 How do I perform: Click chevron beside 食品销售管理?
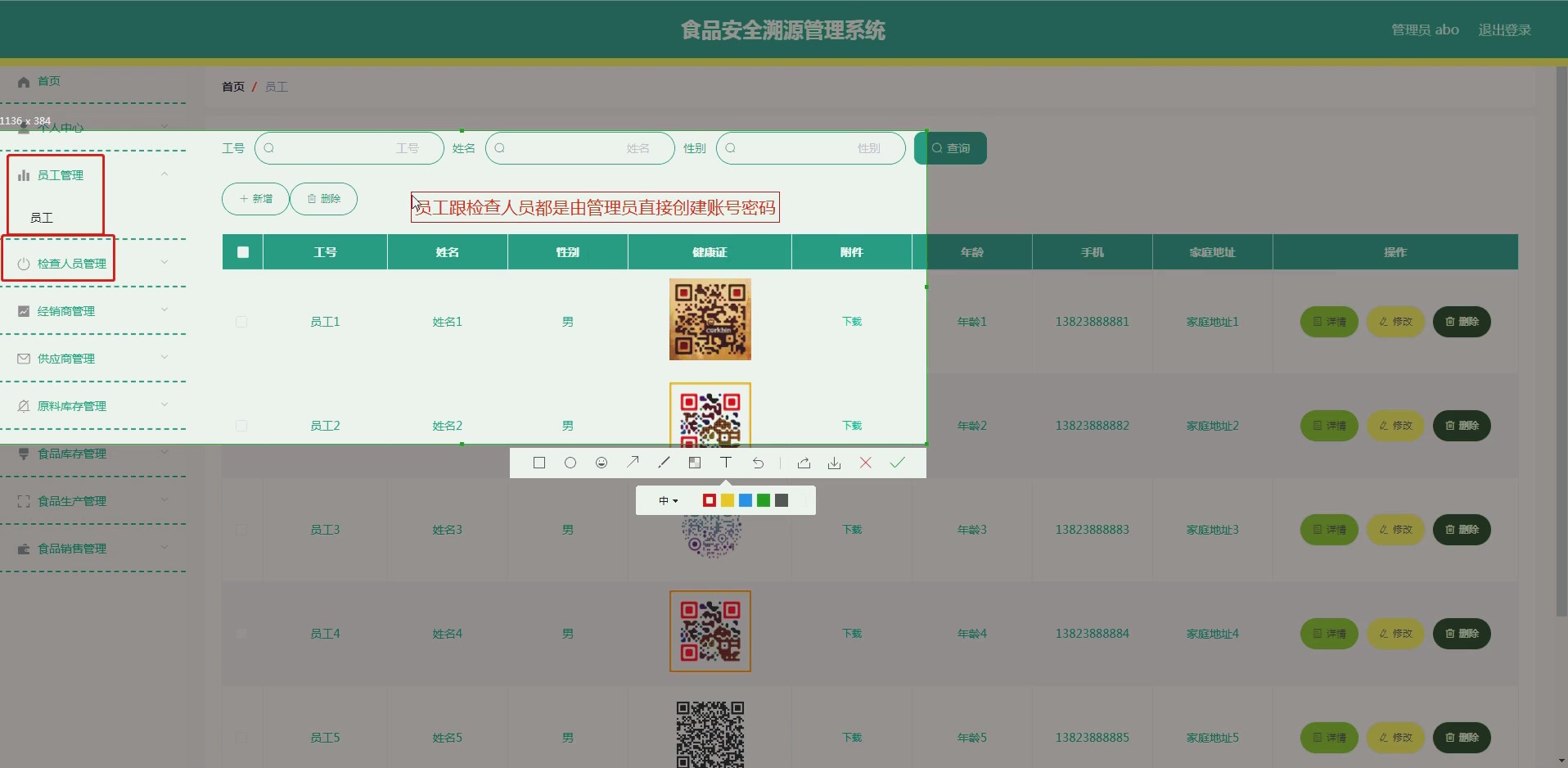164,548
